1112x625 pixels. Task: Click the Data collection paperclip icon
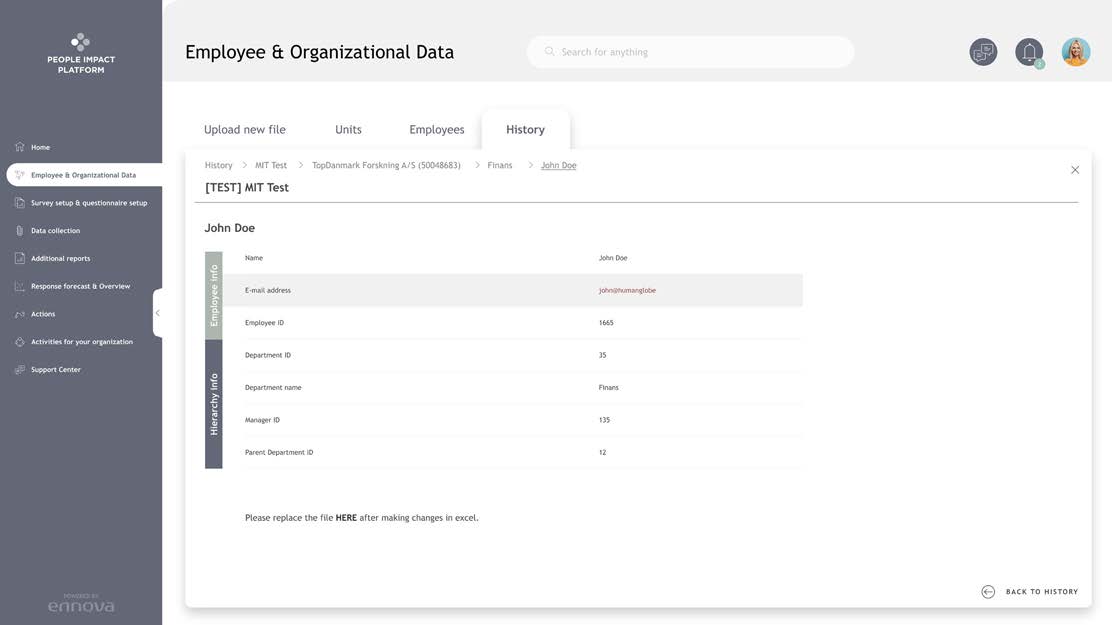[x=19, y=231]
